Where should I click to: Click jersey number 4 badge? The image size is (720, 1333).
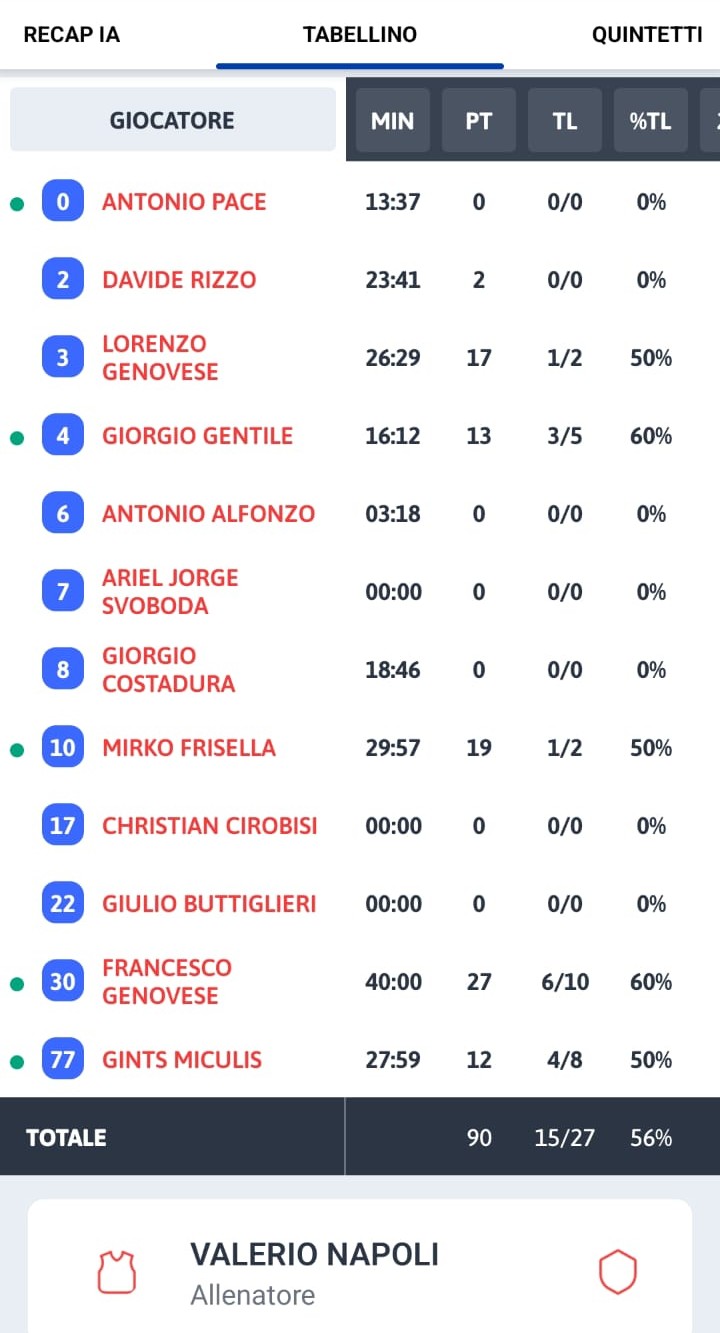(x=63, y=436)
